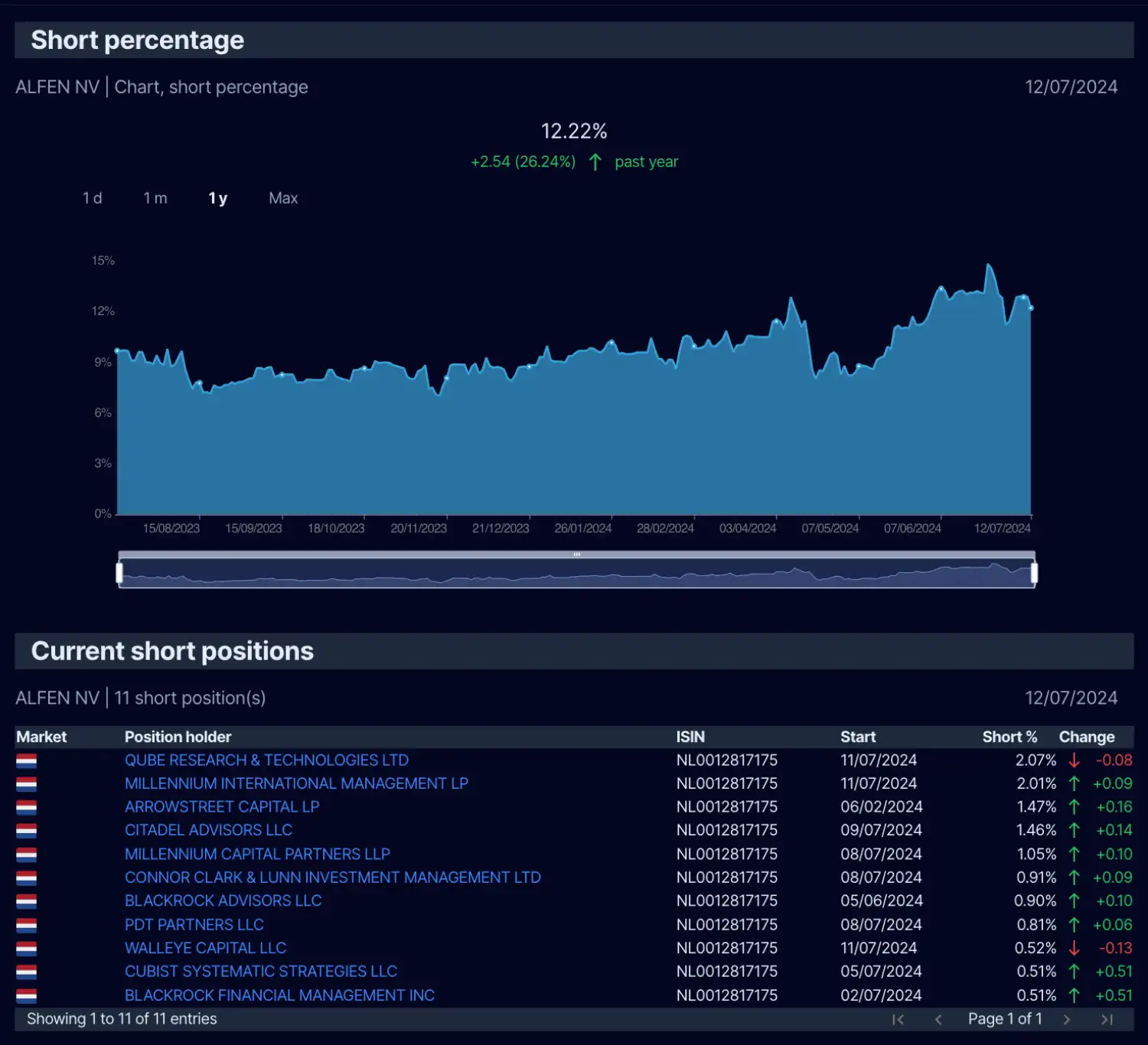Sort table by Change column
The width and height of the screenshot is (1148, 1045).
click(x=1087, y=737)
